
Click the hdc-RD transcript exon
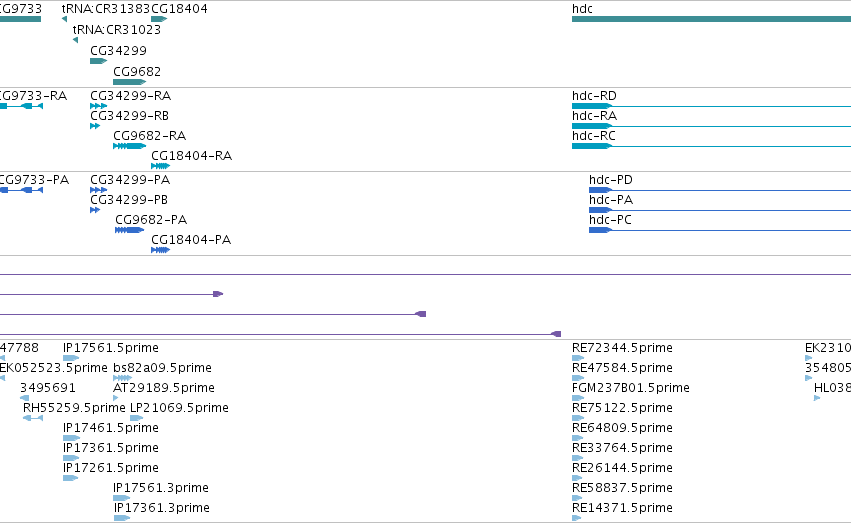point(592,106)
